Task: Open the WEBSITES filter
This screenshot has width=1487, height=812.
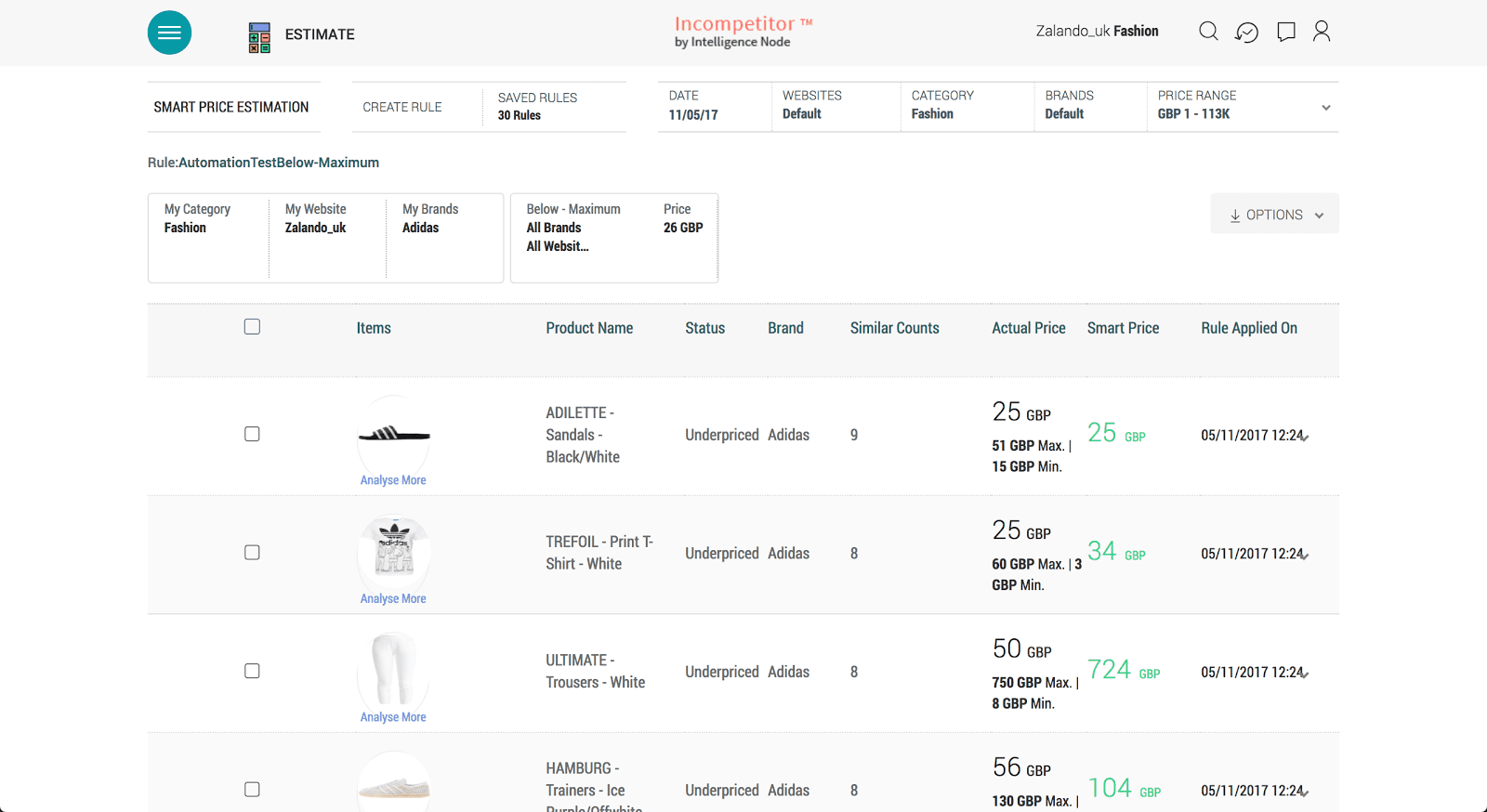Action: [836, 106]
